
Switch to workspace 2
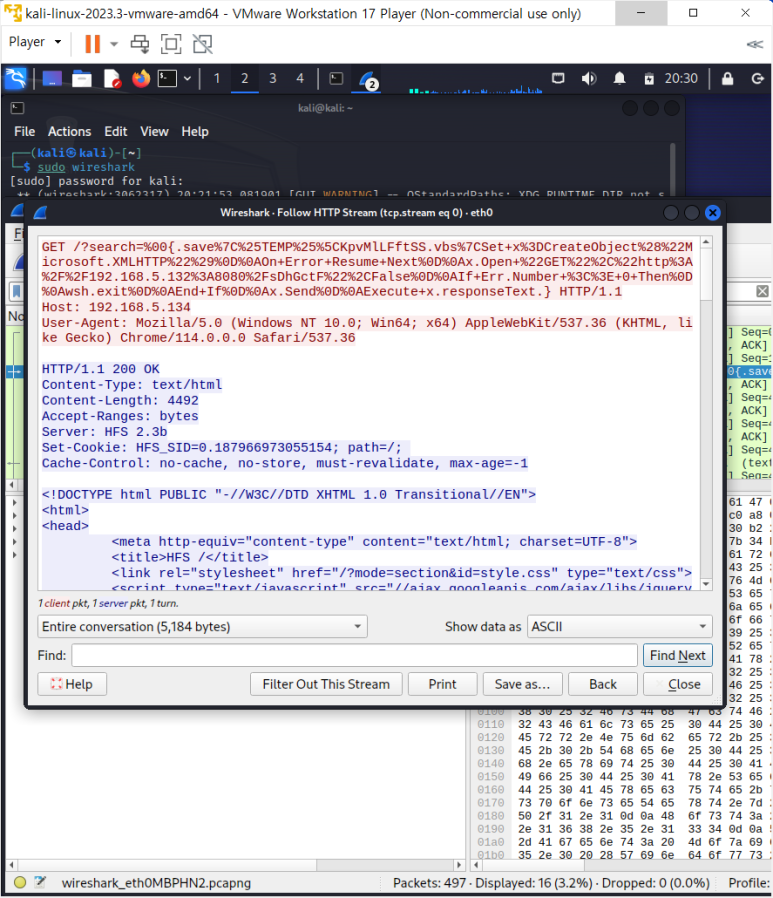pos(244,78)
